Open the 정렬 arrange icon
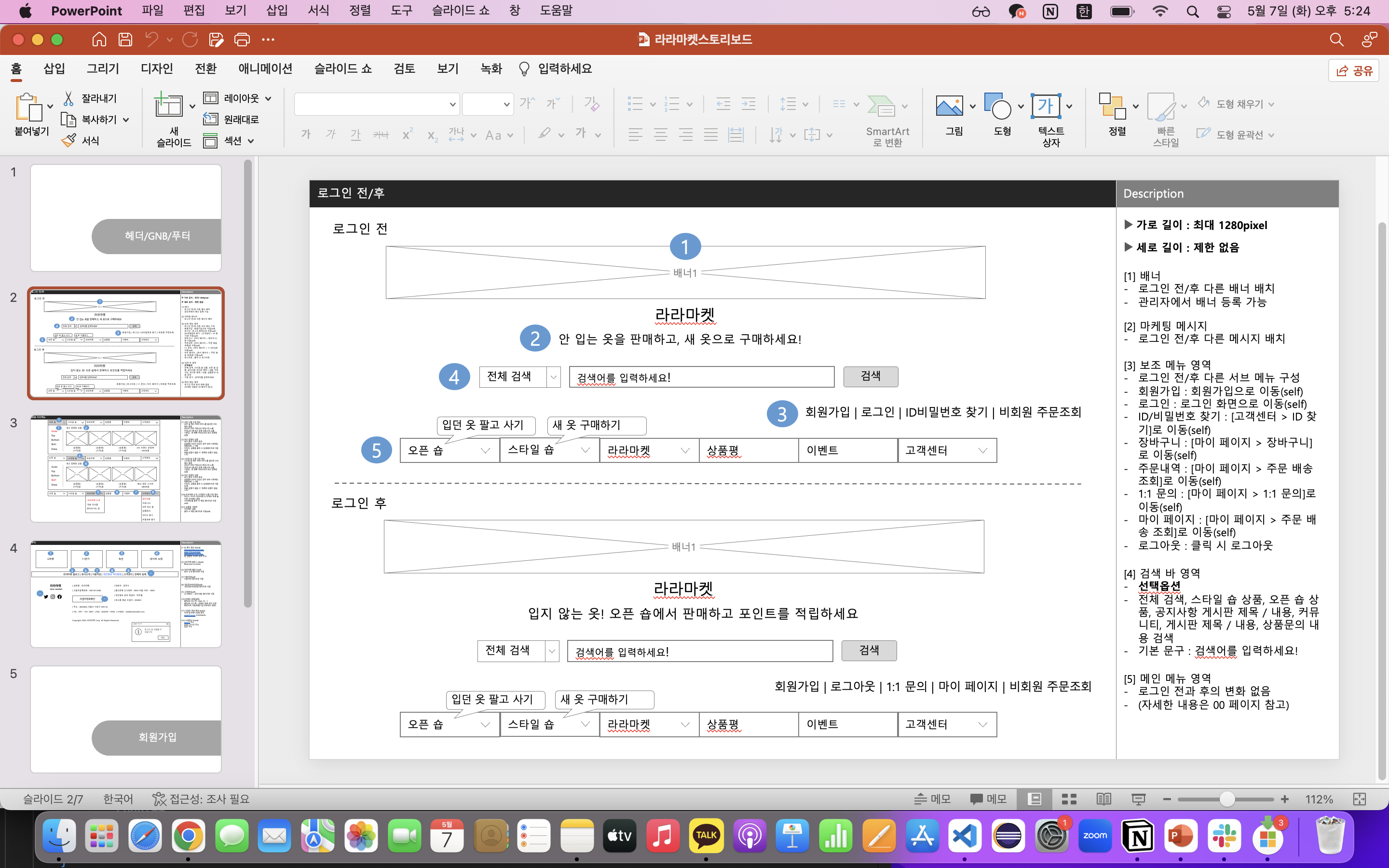1389x868 pixels. pyautogui.click(x=1112, y=107)
